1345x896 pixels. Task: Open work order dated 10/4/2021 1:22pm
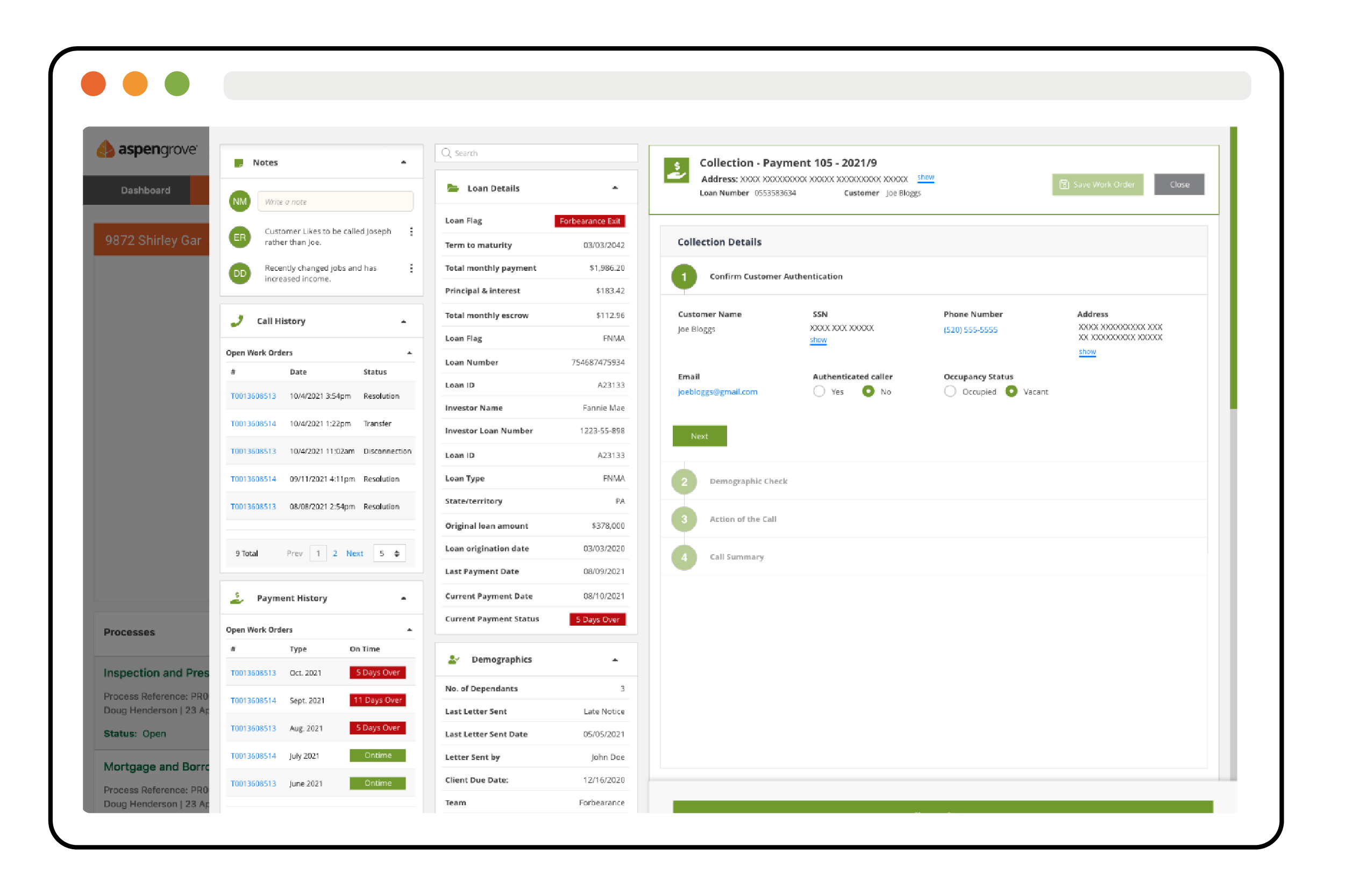coord(253,424)
